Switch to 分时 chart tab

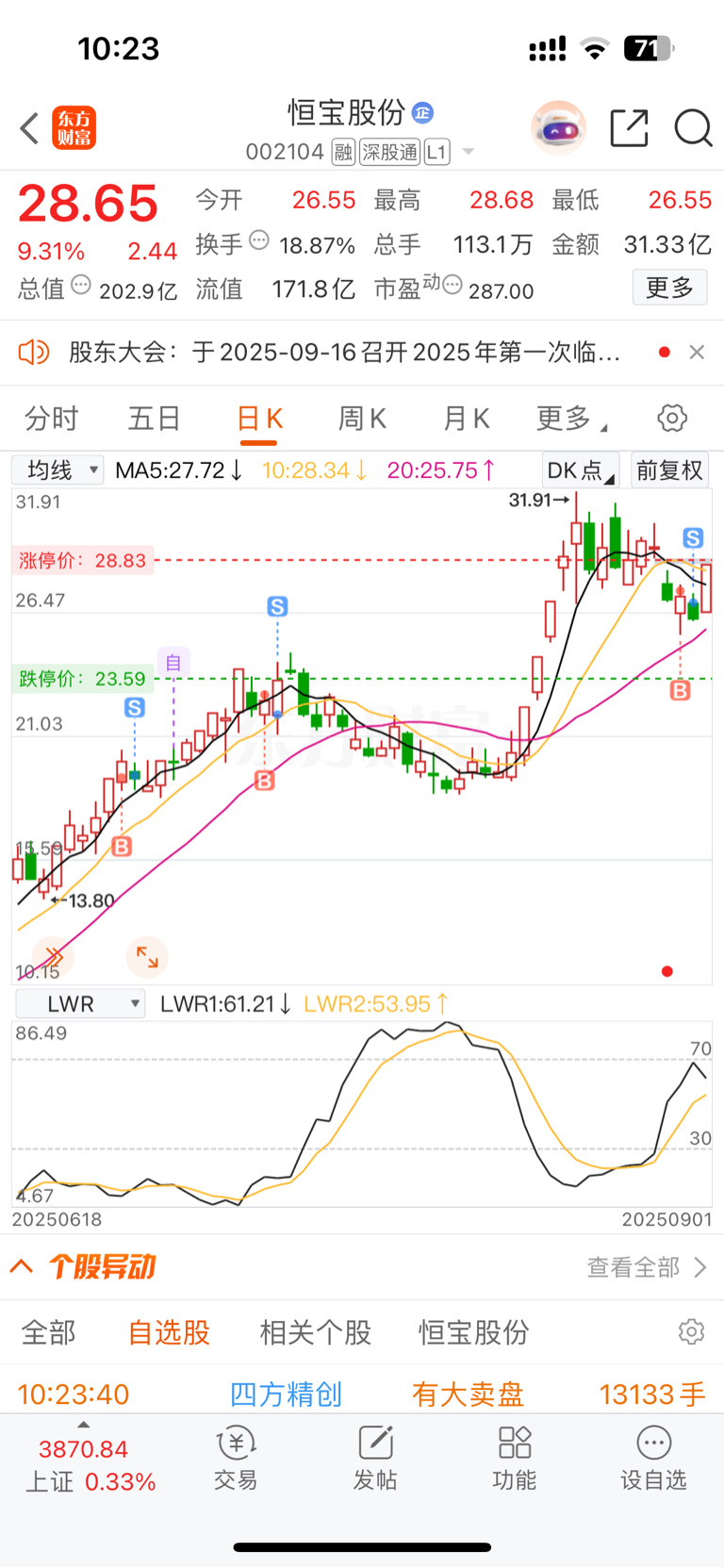point(51,419)
